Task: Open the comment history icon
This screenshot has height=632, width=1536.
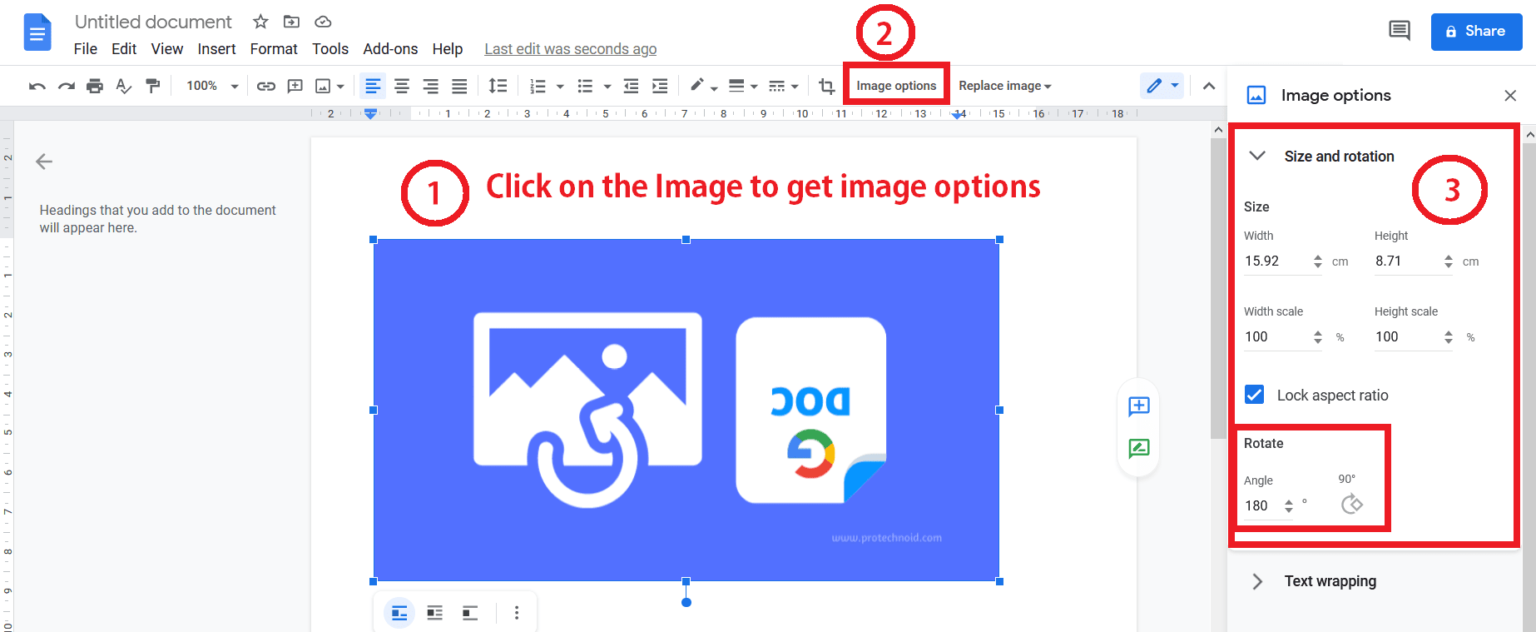Action: click(1399, 31)
